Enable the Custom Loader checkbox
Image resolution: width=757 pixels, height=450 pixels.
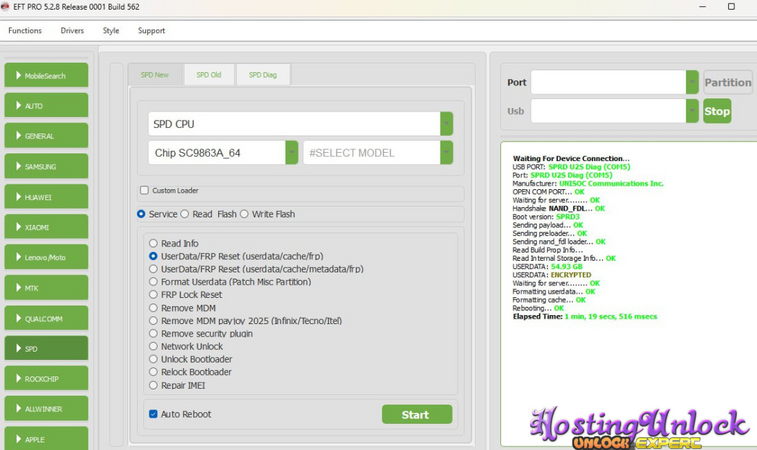(144, 191)
